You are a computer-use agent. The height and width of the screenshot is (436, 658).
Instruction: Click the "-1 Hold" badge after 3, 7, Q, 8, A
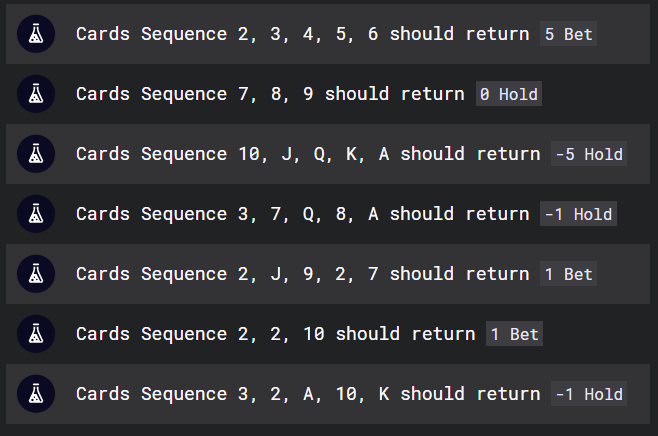578,214
